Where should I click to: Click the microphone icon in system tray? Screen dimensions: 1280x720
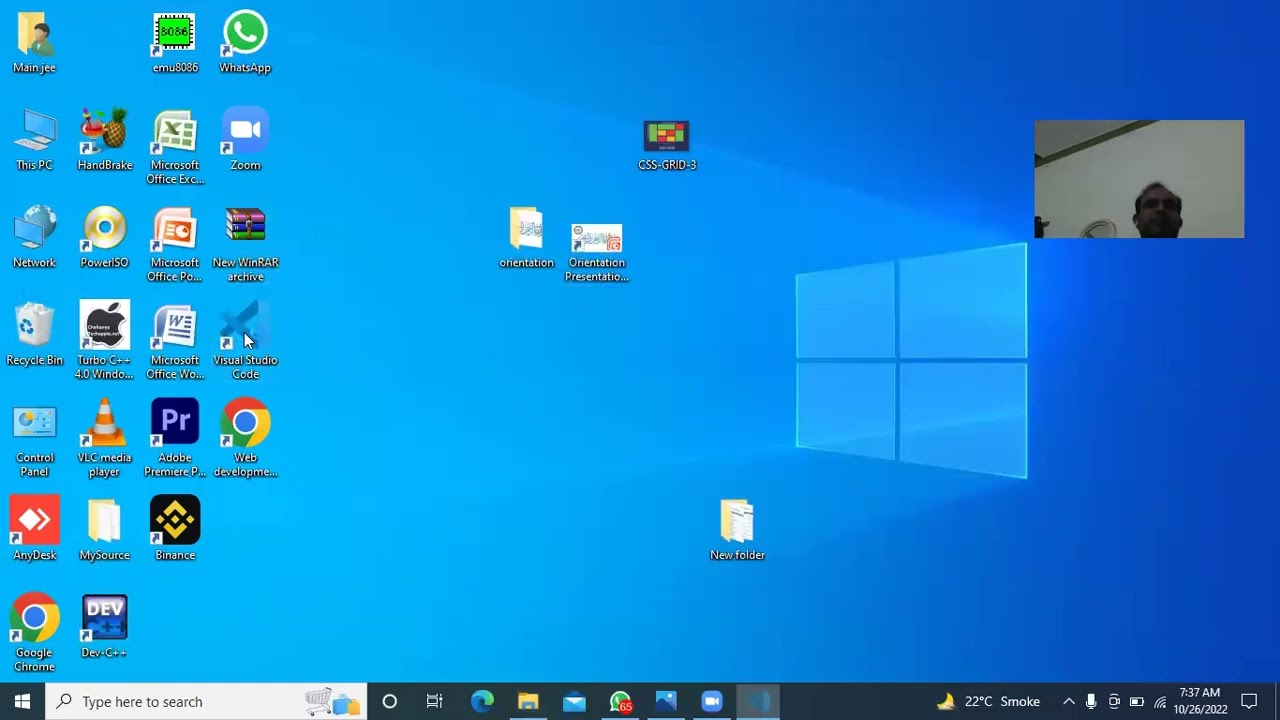(x=1091, y=701)
